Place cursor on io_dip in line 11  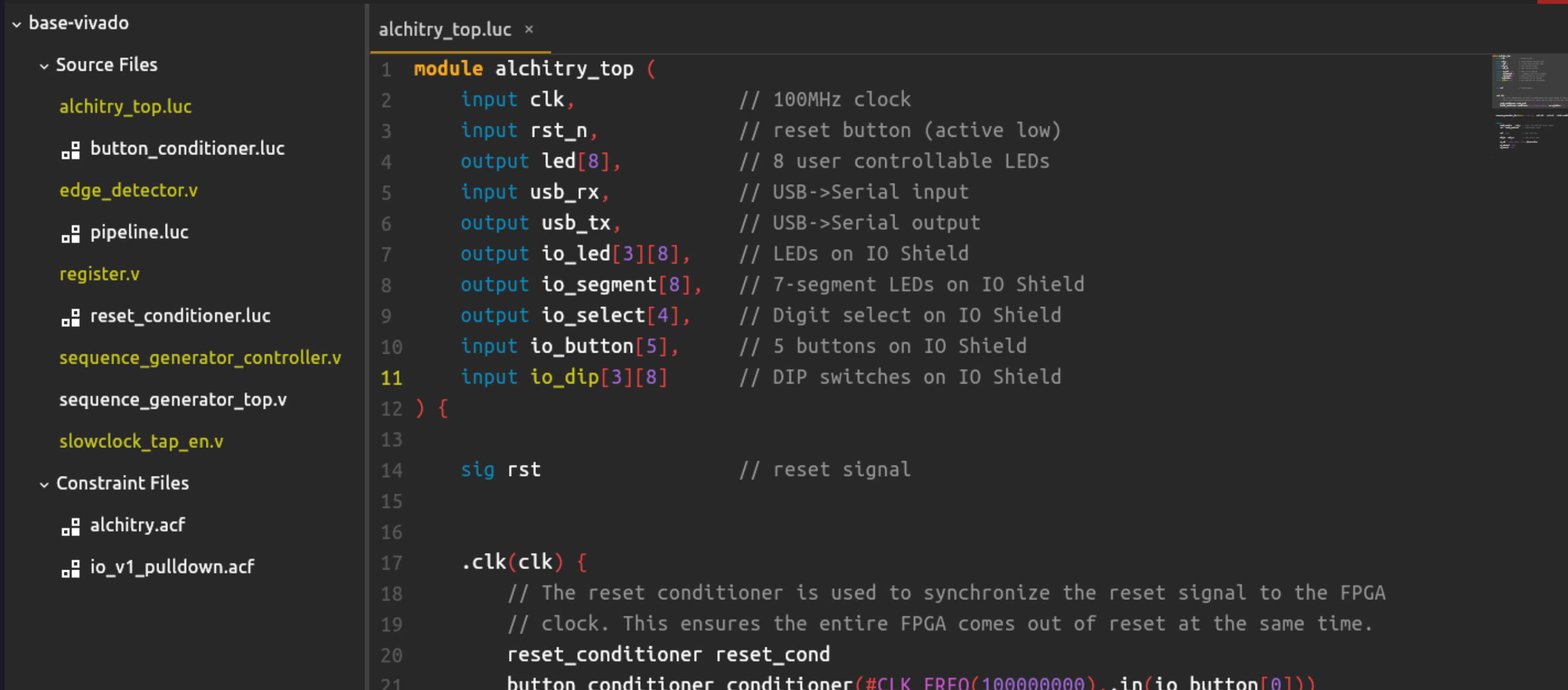tap(564, 377)
